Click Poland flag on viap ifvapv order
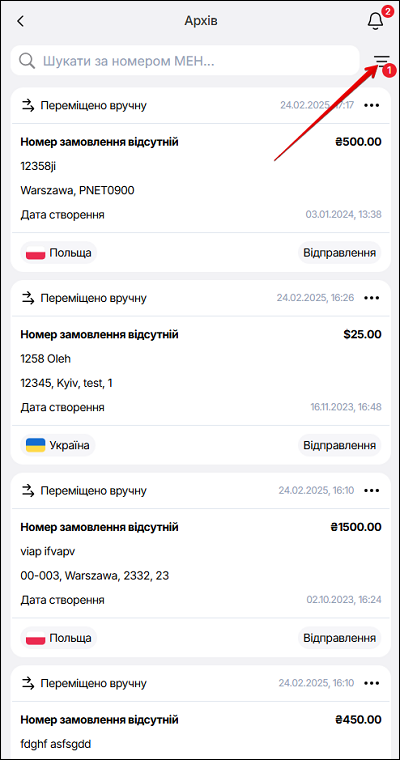The height and width of the screenshot is (760, 400). (x=35, y=637)
